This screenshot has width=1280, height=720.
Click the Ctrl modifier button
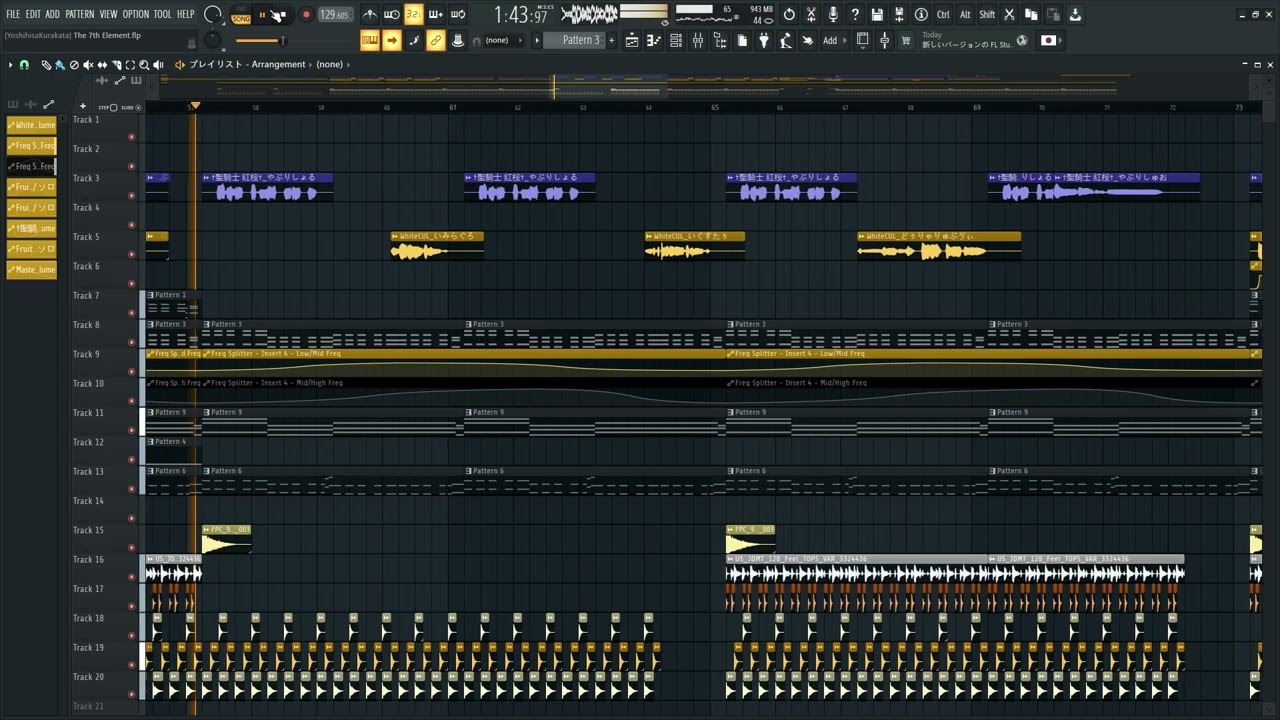[943, 14]
